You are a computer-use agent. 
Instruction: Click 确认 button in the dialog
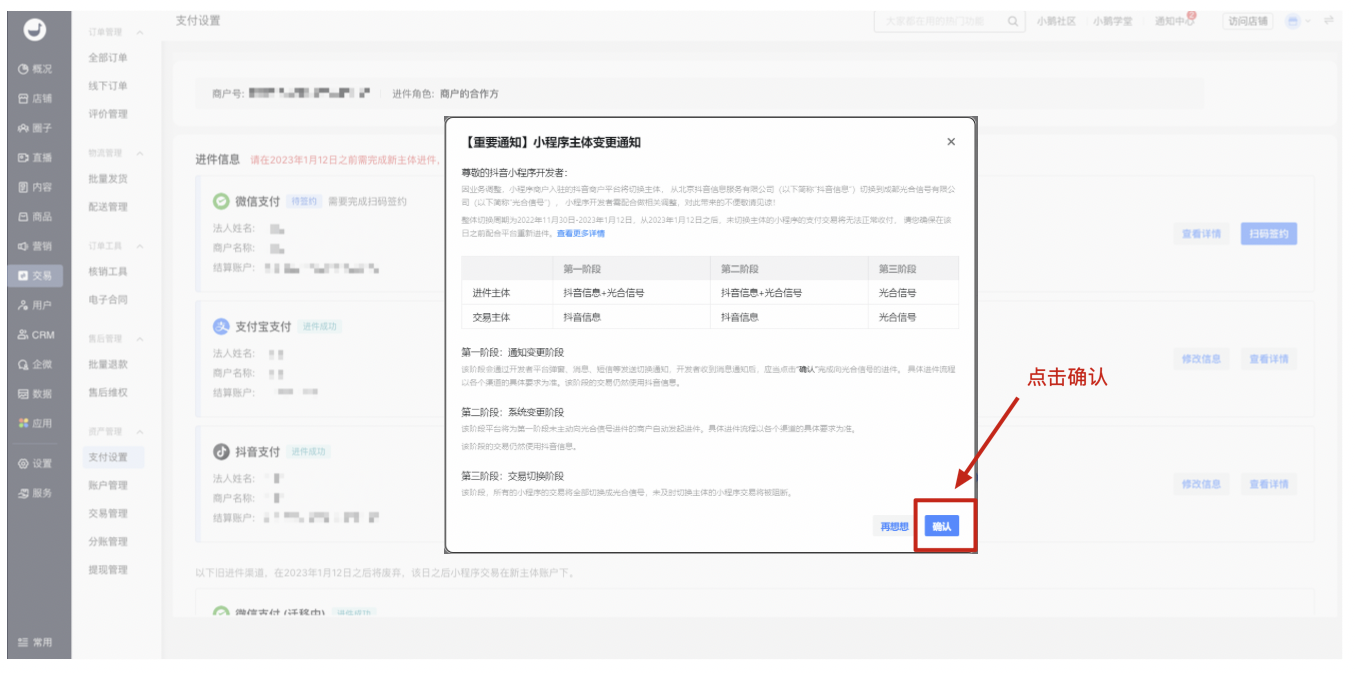[942, 526]
